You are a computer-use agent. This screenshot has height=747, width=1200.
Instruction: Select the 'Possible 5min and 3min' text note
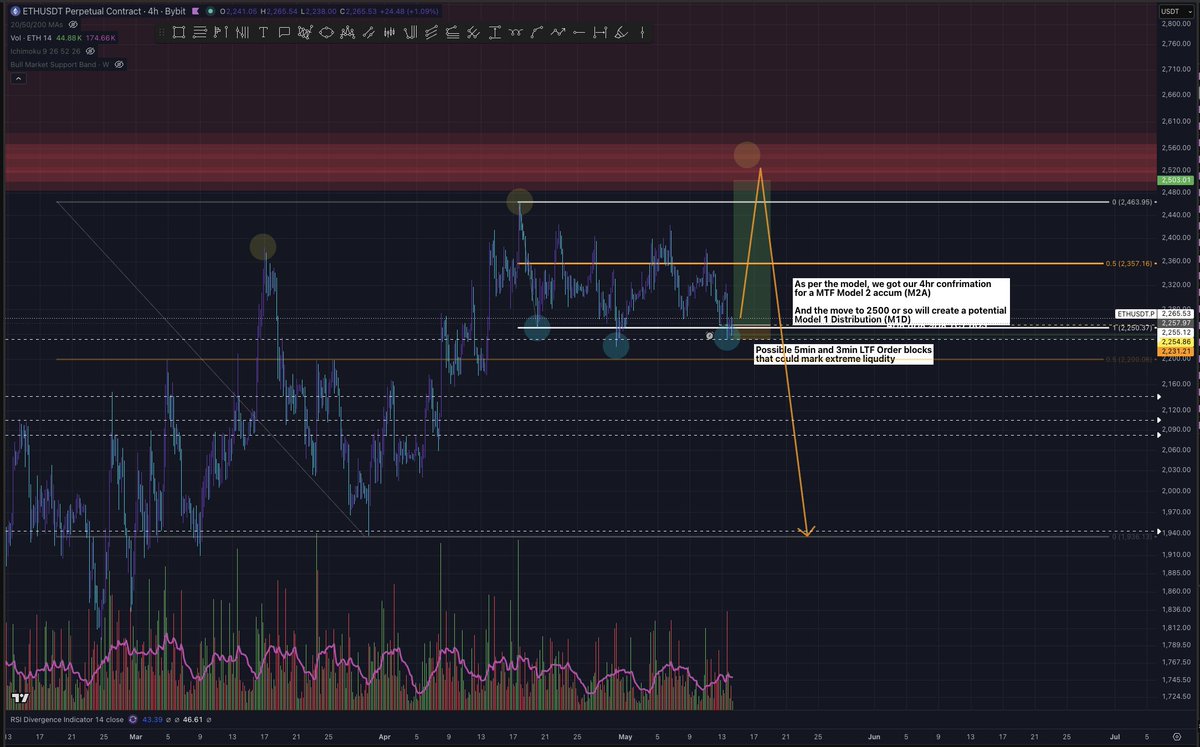pos(843,354)
